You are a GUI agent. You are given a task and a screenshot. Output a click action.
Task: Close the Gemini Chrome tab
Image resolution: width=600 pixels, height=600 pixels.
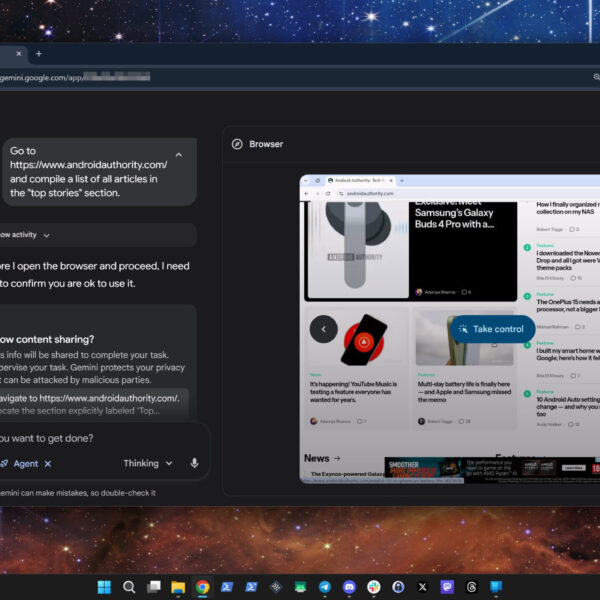pyautogui.click(x=19, y=54)
